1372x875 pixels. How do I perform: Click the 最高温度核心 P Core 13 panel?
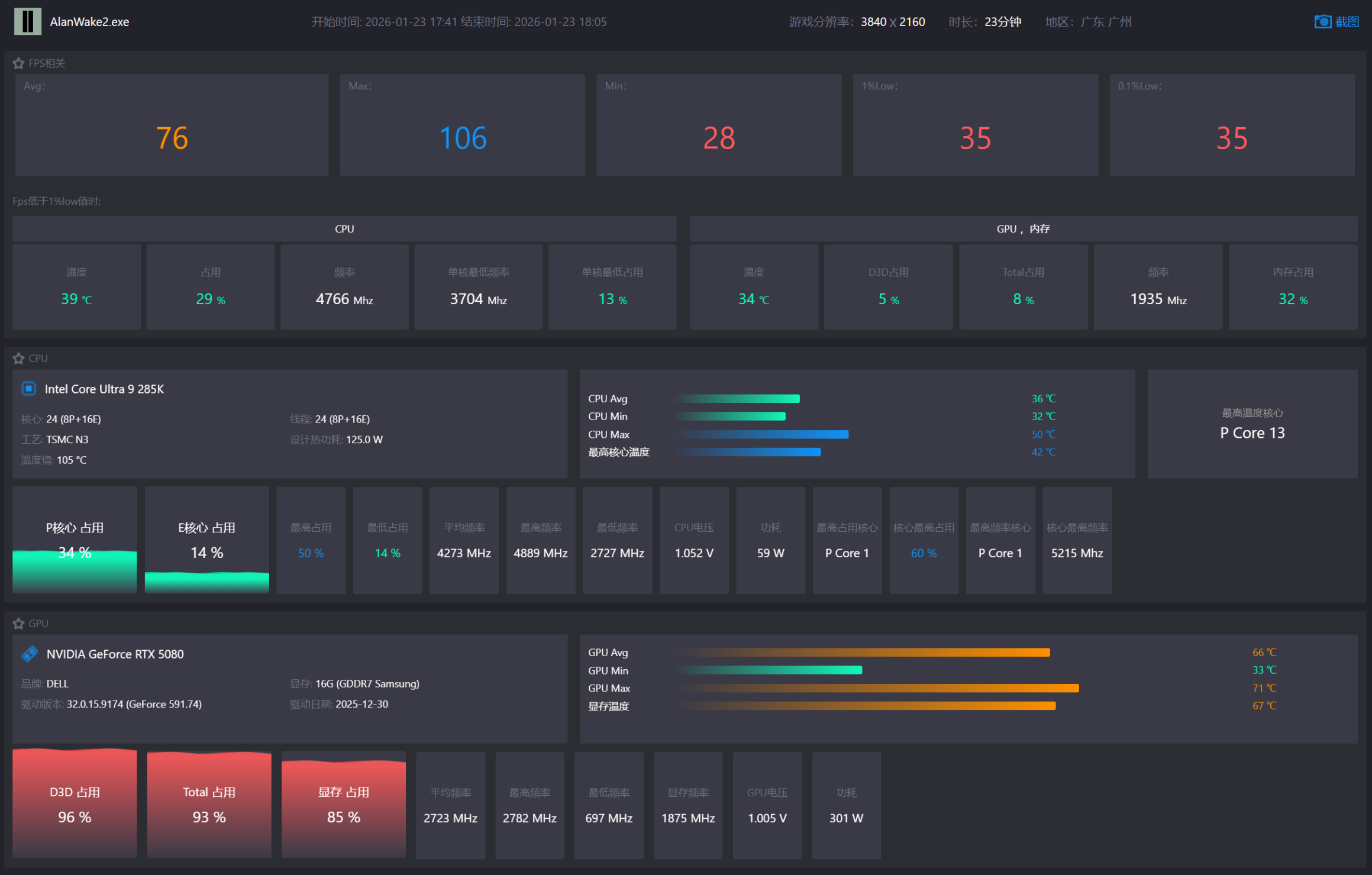1252,424
